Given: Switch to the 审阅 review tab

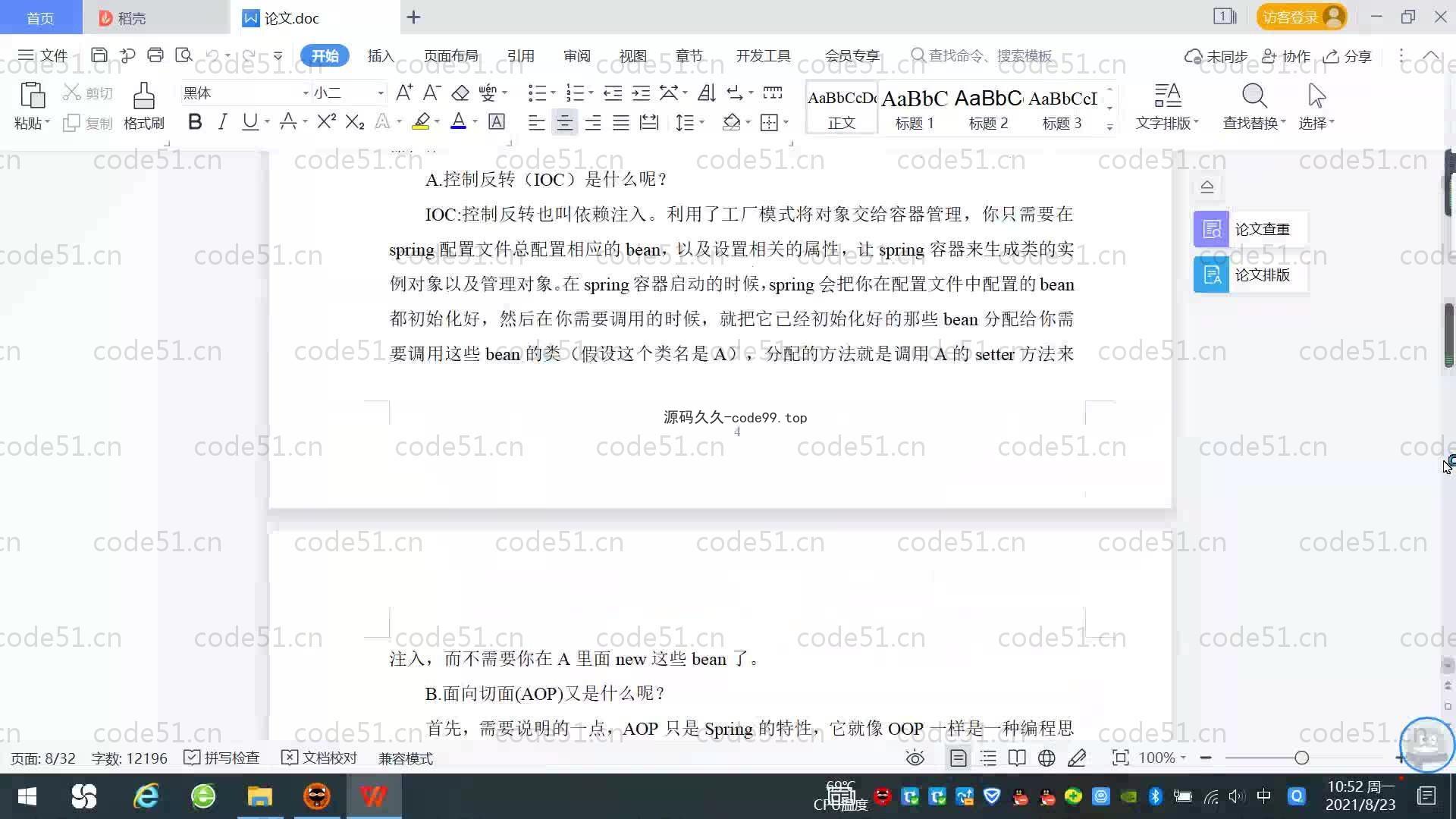Looking at the screenshot, I should [577, 55].
